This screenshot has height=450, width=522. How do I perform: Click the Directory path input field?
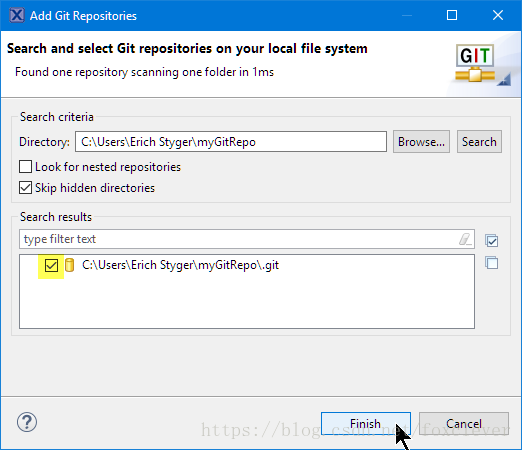(231, 142)
